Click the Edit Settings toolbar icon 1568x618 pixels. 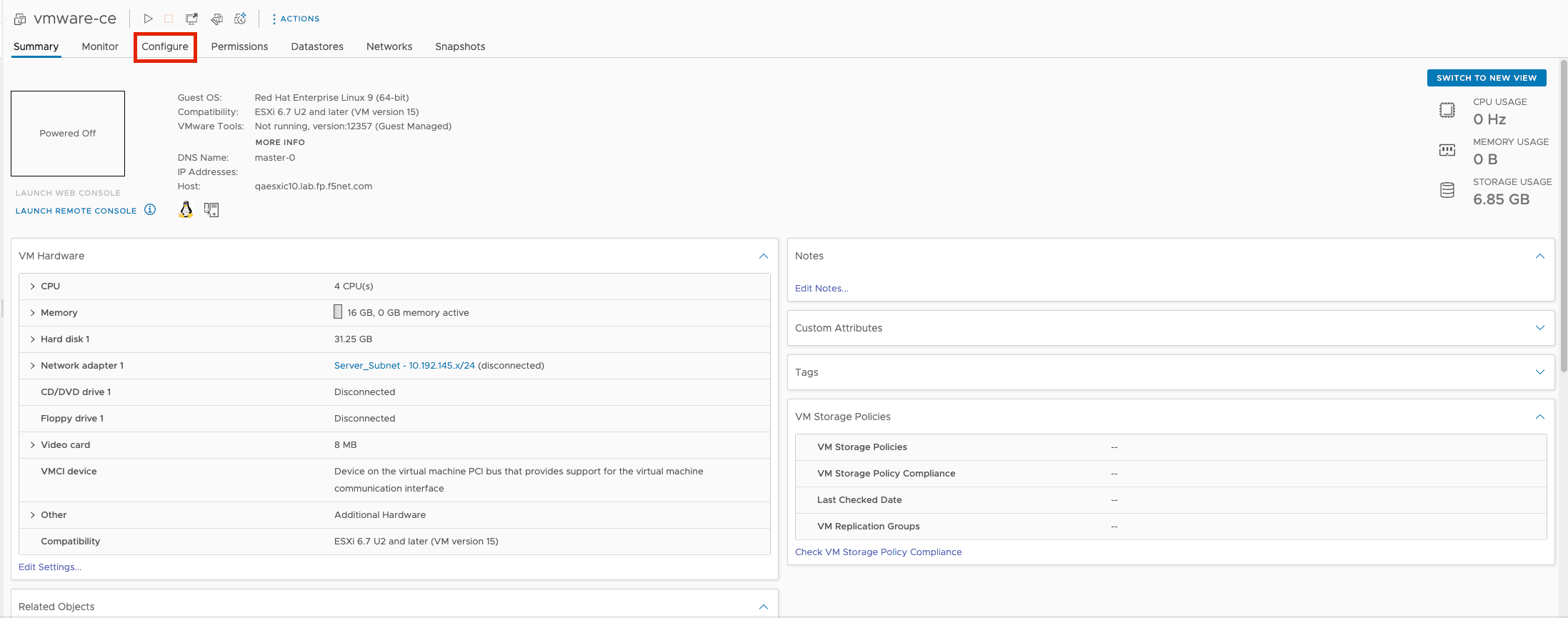(217, 19)
